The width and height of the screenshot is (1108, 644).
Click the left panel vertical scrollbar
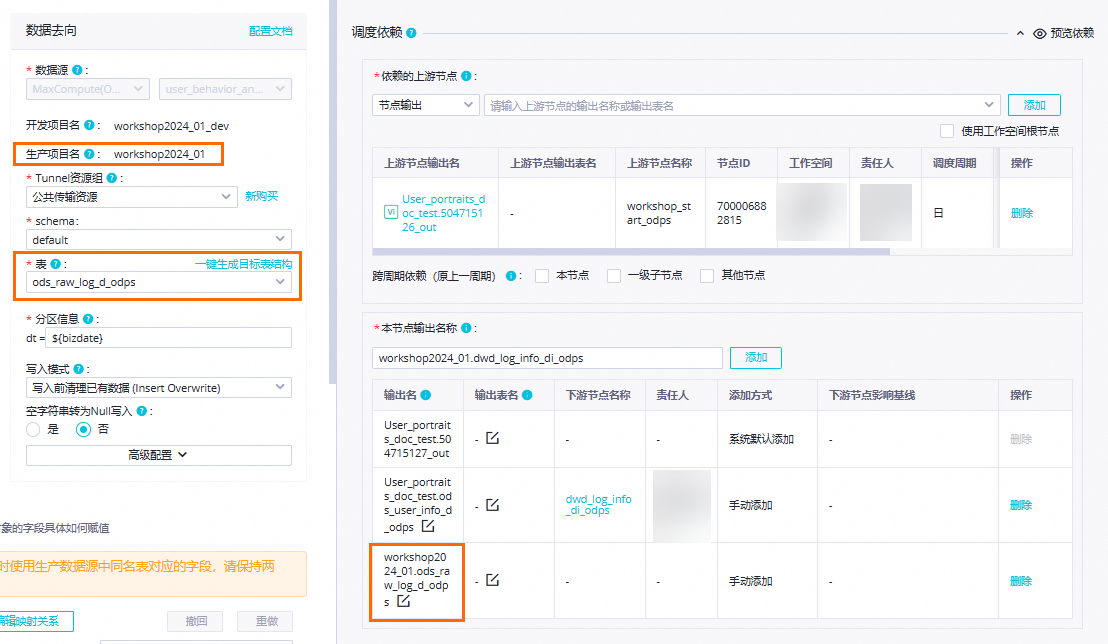tap(332, 191)
